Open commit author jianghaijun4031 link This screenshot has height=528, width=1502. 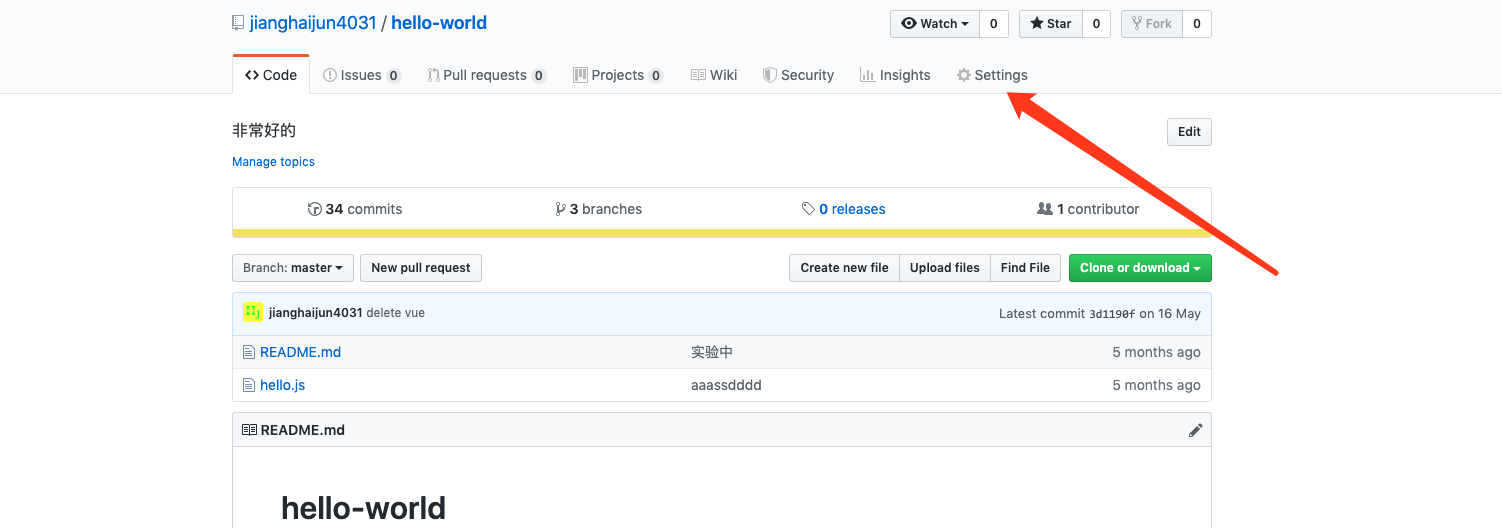315,313
